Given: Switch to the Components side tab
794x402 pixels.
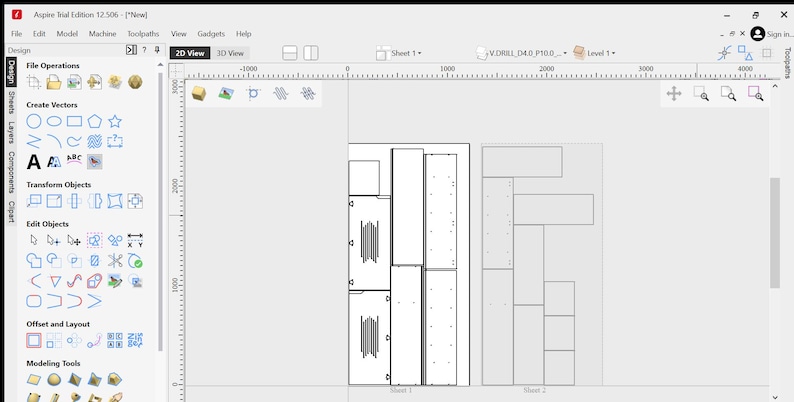Looking at the screenshot, I should pos(11,172).
